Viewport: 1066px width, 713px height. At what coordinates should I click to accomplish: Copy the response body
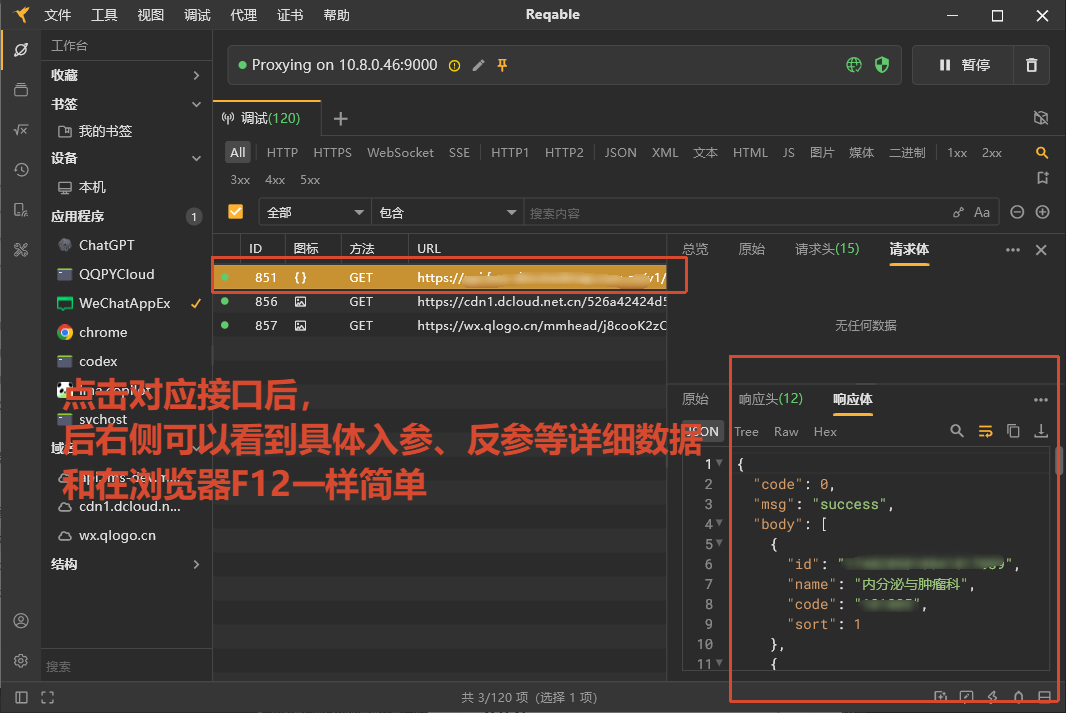click(1013, 431)
